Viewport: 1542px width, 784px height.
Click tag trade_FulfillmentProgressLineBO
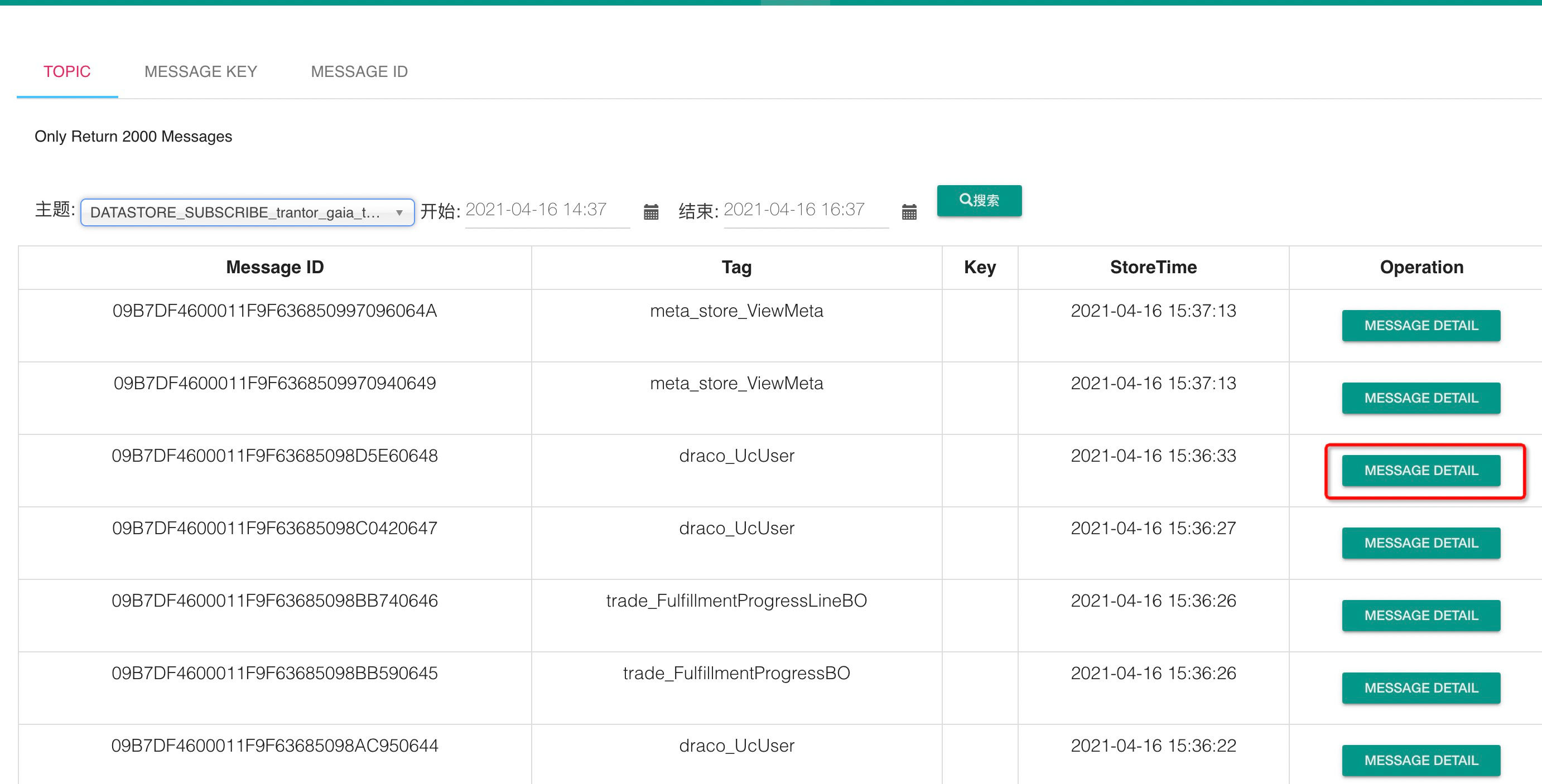coord(736,601)
